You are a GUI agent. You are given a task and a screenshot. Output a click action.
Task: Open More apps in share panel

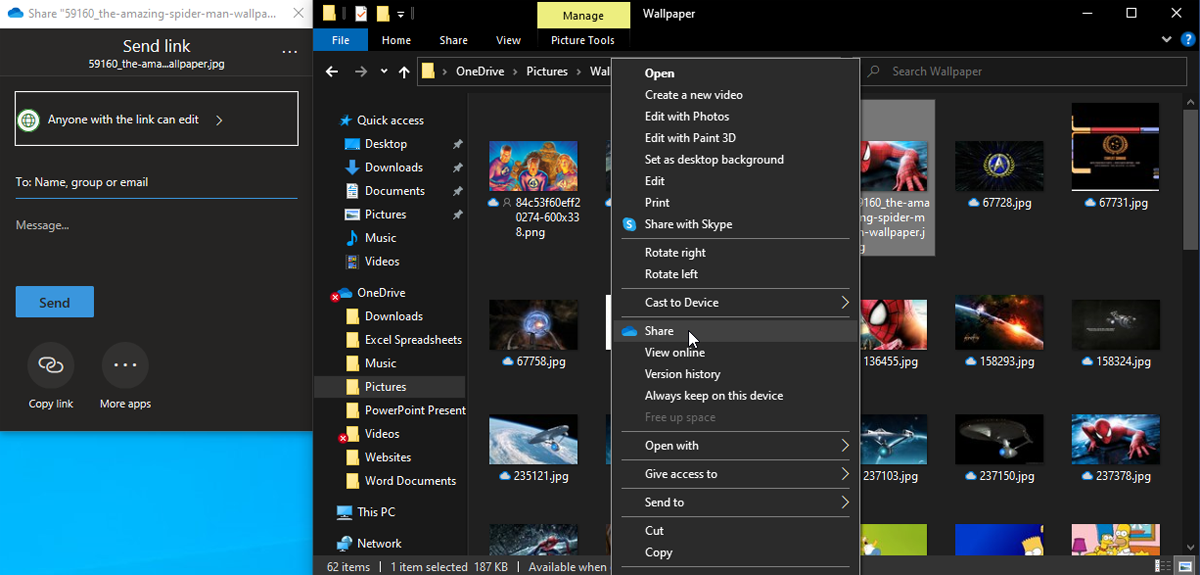[x=125, y=365]
